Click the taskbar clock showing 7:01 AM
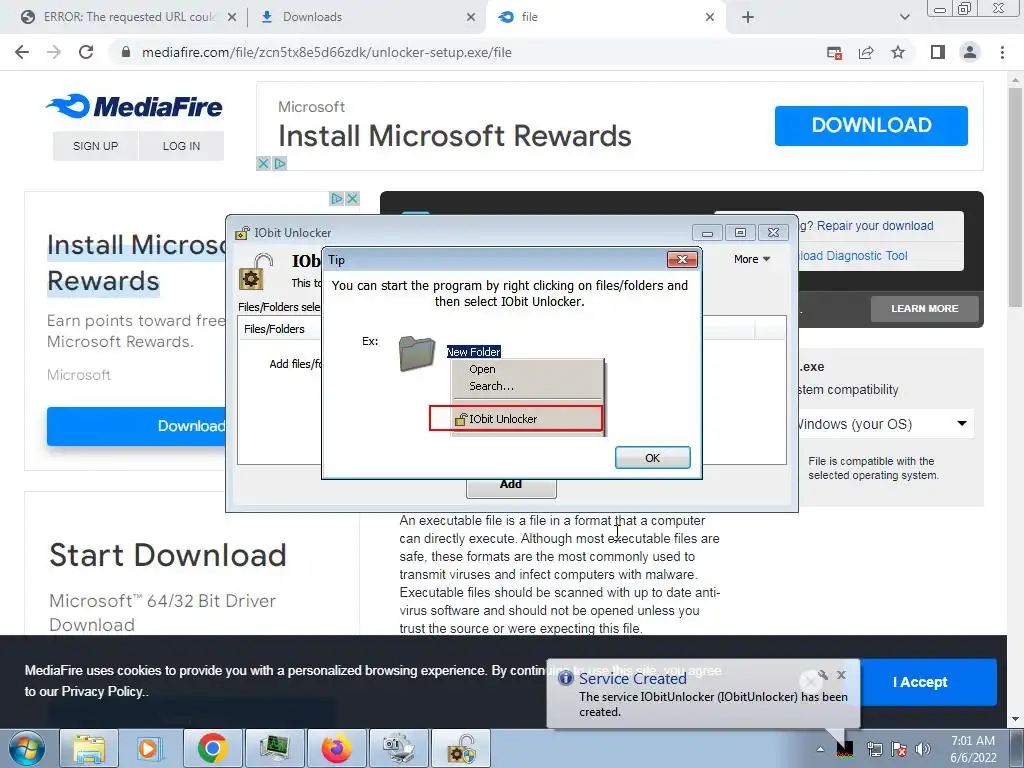The width and height of the screenshot is (1024, 768). [x=973, y=749]
